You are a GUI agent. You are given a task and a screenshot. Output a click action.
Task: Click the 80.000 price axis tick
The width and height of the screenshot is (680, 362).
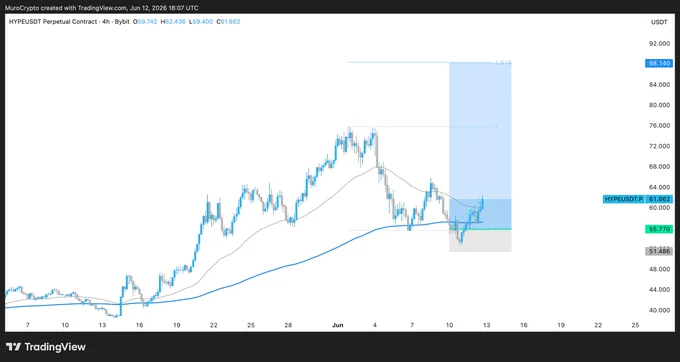click(659, 105)
